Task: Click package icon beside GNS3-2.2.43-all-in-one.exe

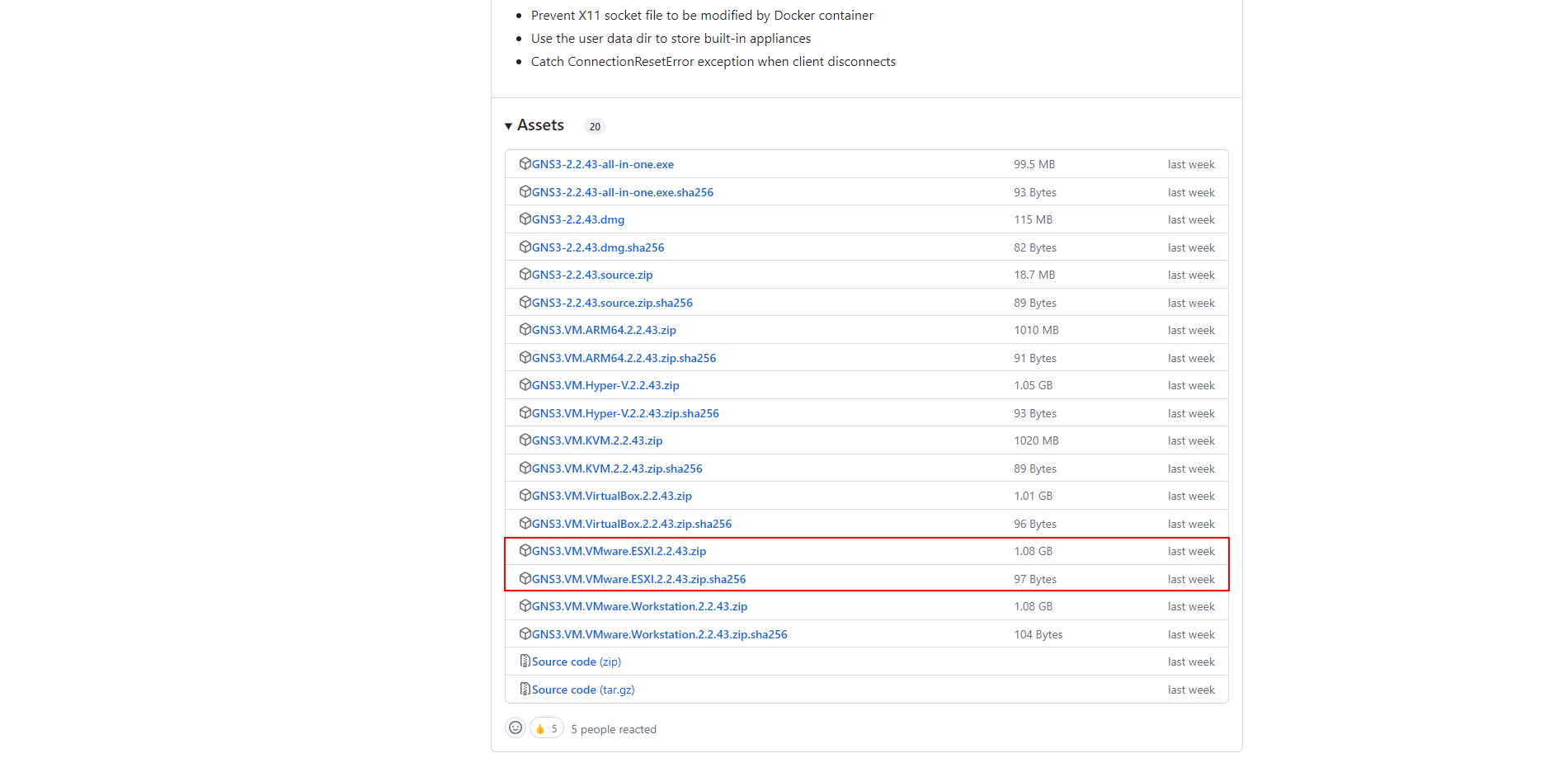Action: 525,164
